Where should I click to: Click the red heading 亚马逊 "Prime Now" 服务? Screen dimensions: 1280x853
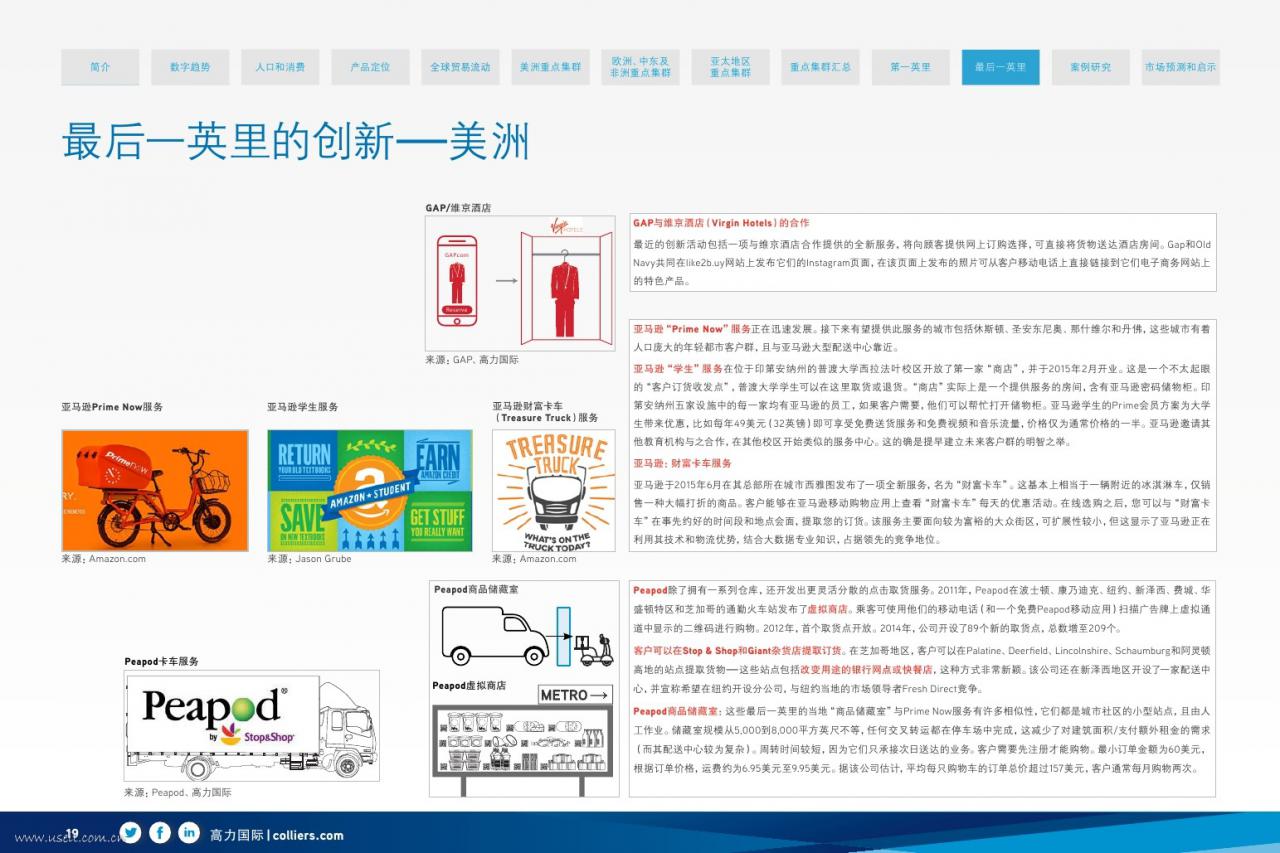point(692,328)
